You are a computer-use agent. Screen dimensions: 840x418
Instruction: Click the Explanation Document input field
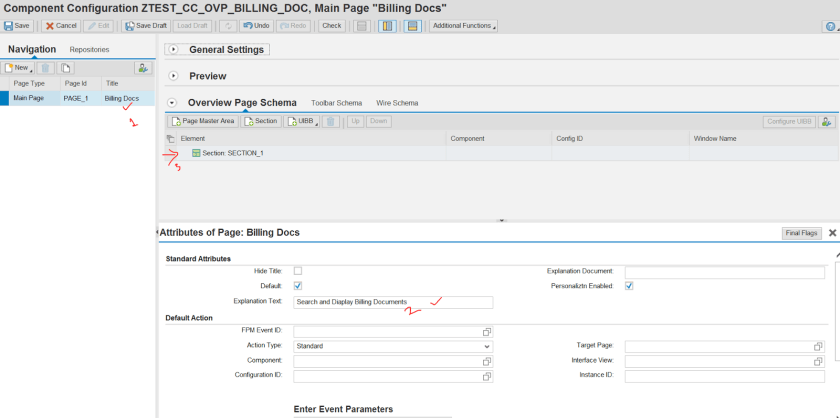coord(725,272)
